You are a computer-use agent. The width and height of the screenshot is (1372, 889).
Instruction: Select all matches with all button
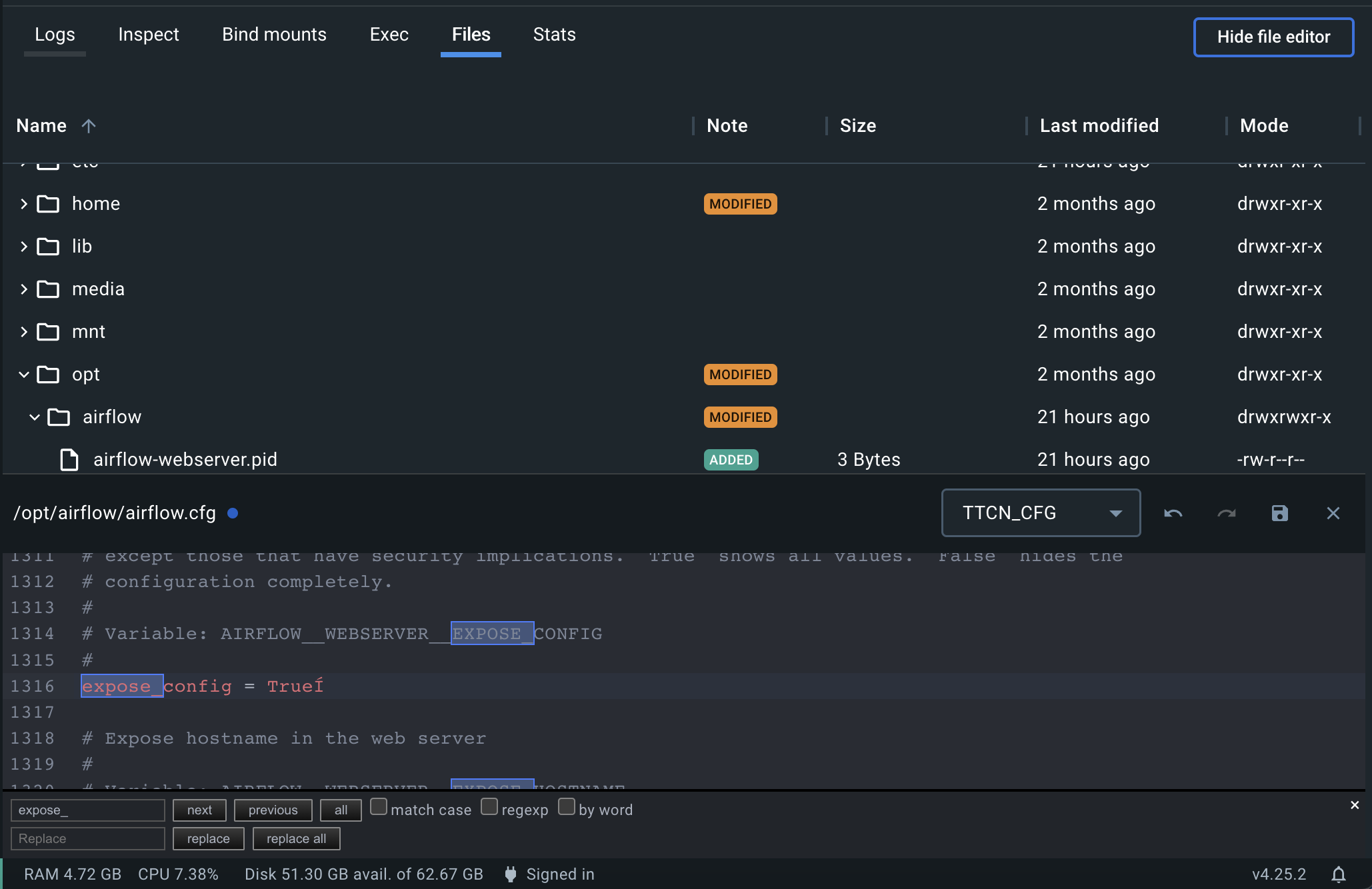(x=341, y=810)
